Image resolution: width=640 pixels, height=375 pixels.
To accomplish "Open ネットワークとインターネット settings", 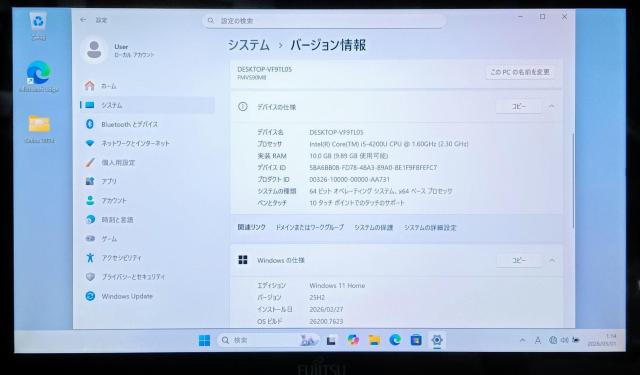I will coord(147,143).
